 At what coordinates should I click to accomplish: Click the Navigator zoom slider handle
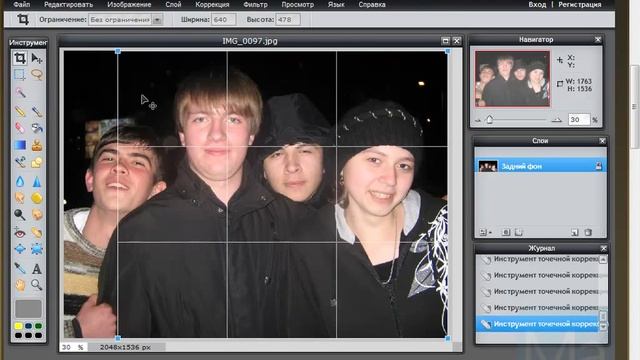pos(489,120)
